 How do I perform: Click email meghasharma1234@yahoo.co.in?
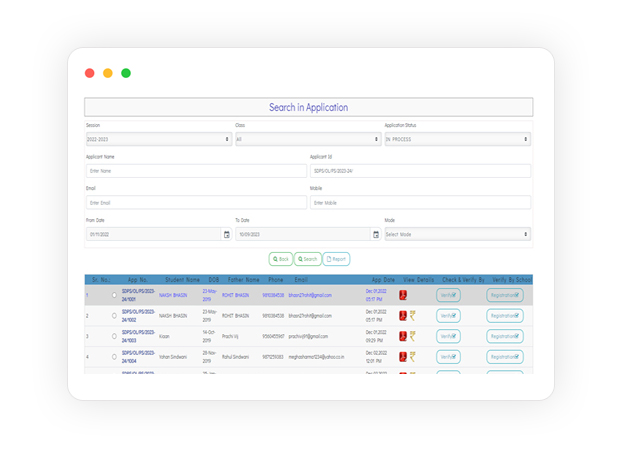pyautogui.click(x=316, y=357)
